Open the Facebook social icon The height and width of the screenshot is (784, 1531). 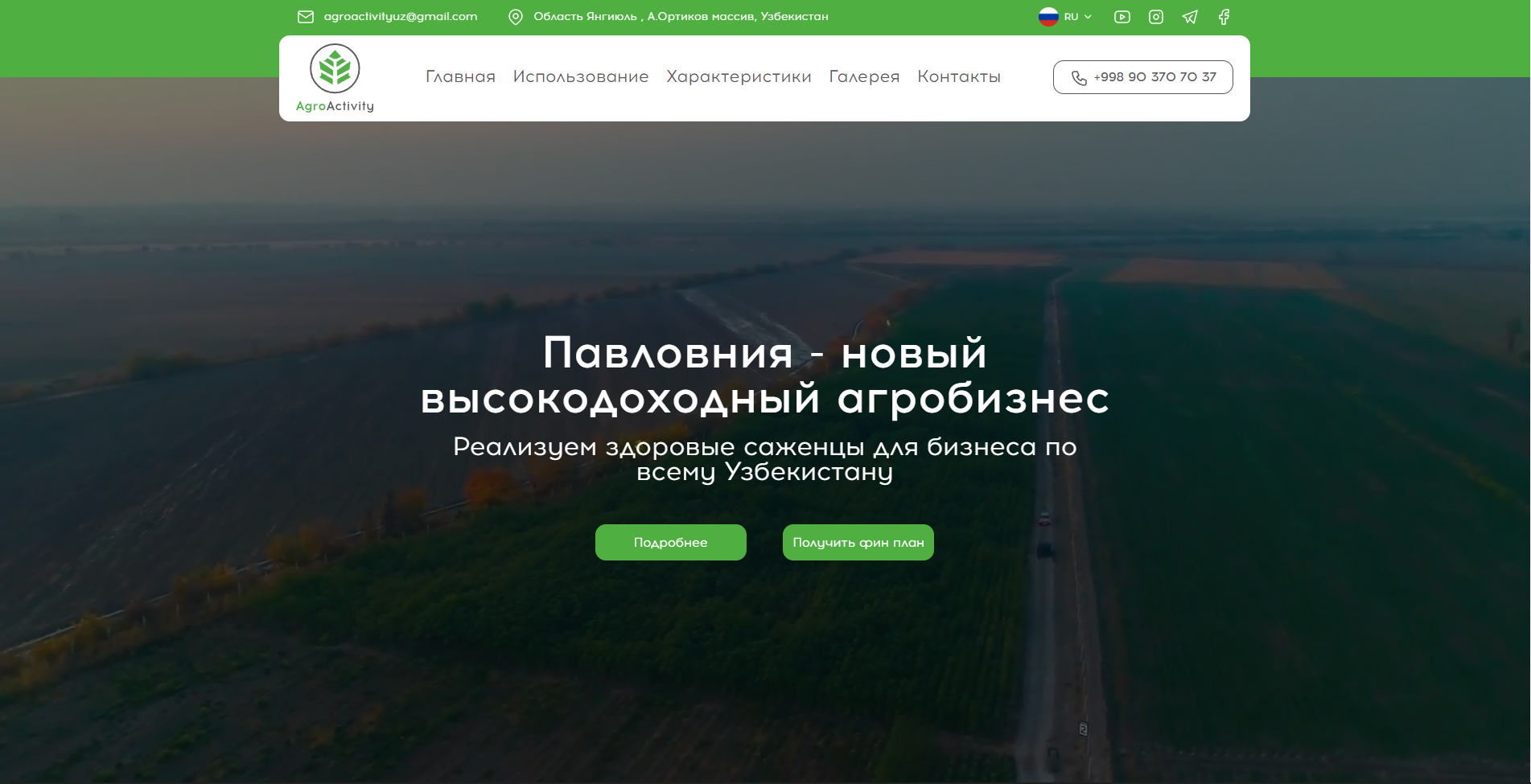pyautogui.click(x=1224, y=17)
